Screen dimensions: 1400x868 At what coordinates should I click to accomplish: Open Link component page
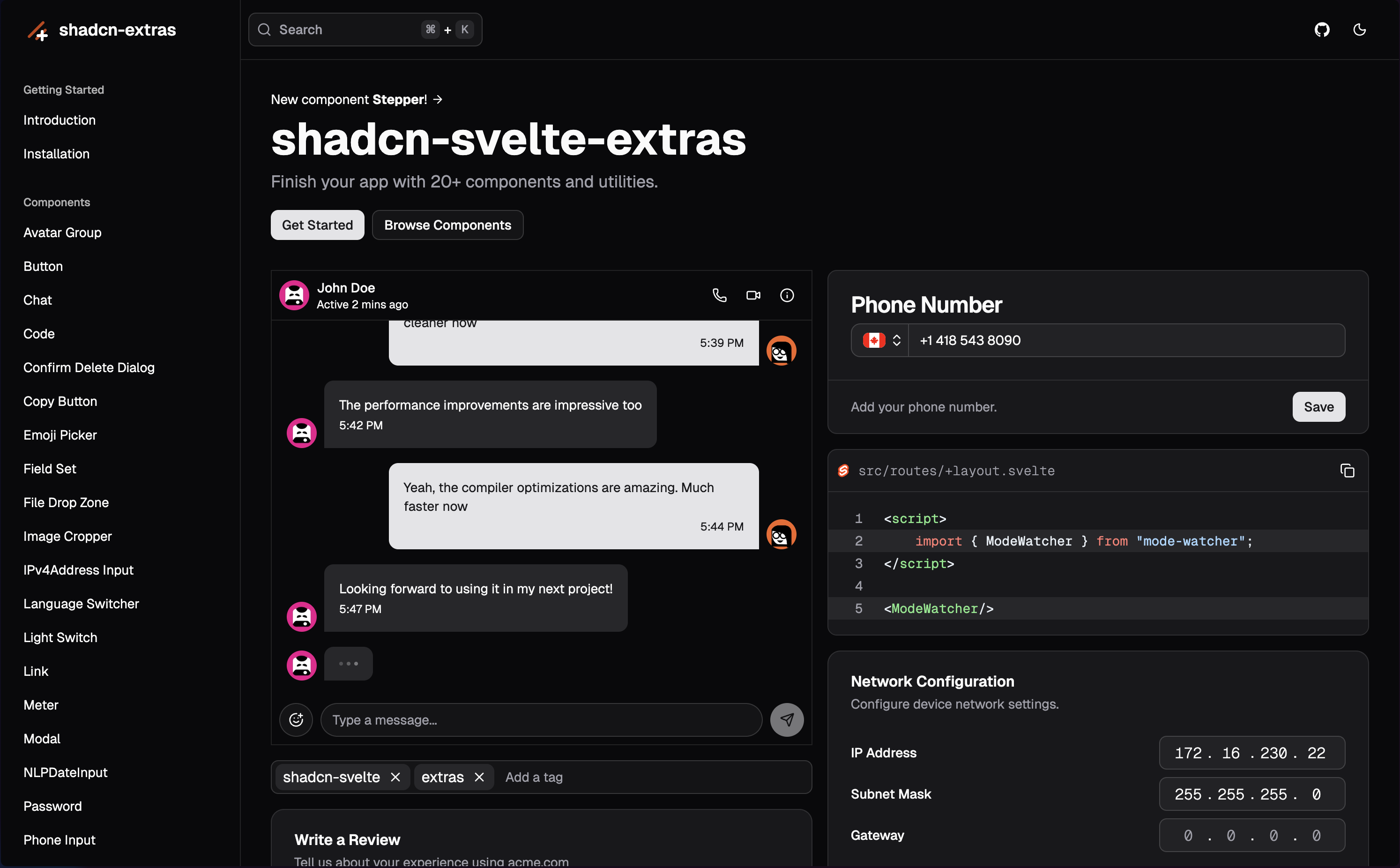pos(36,671)
